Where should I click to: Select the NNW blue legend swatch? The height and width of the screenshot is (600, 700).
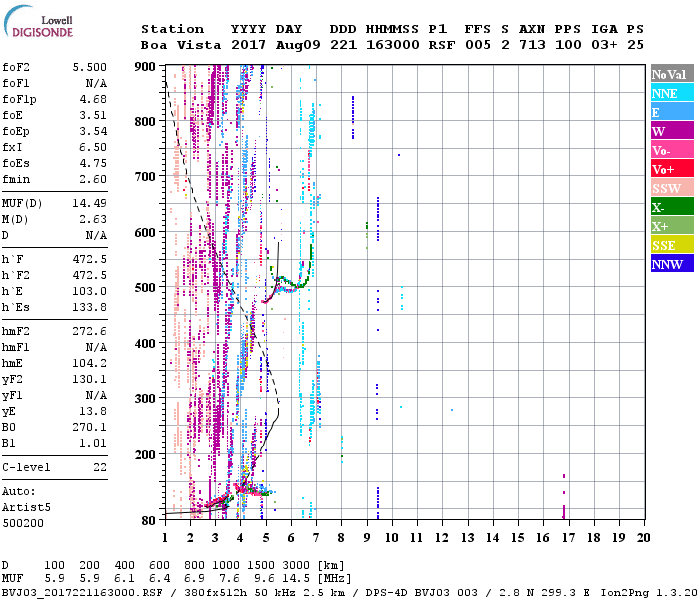tap(668, 264)
